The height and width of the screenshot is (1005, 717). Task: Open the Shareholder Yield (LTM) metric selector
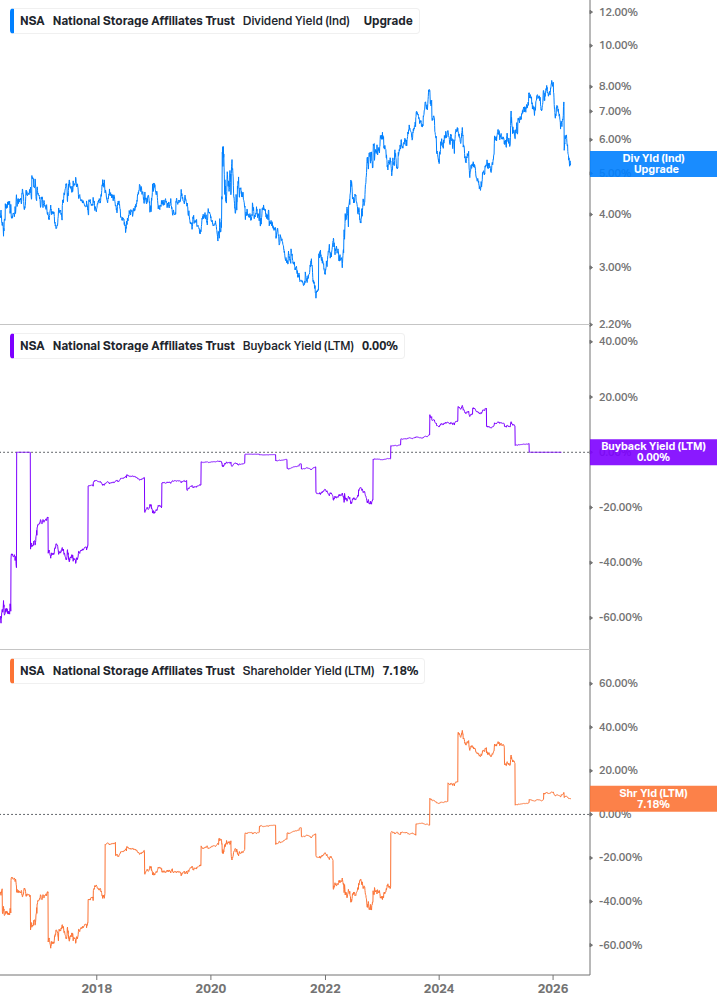309,670
